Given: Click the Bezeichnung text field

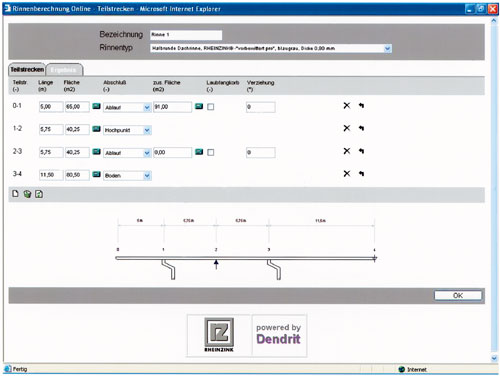Looking at the screenshot, I should [186, 35].
